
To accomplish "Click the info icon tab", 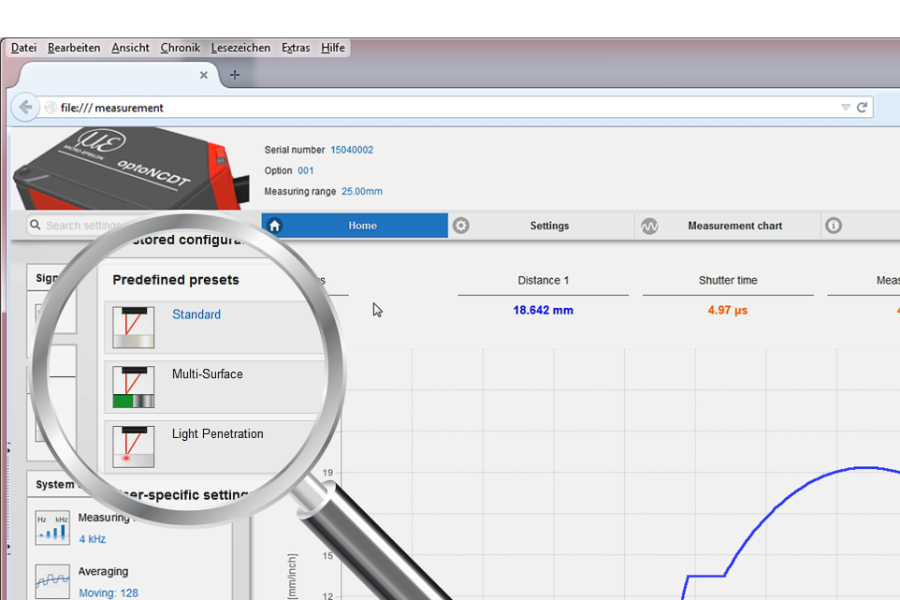I will click(x=834, y=226).
